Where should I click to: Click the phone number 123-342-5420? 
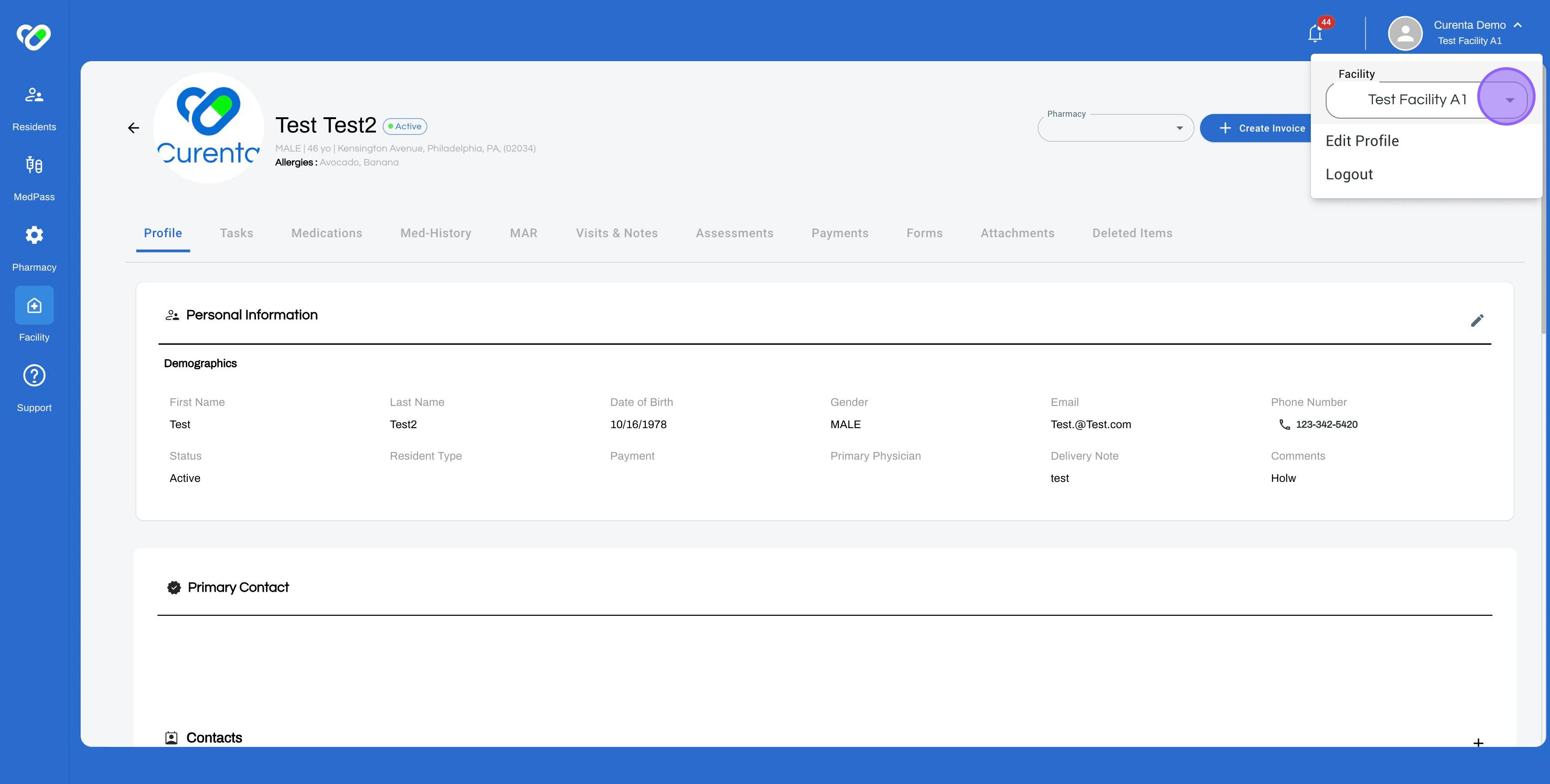[x=1327, y=425]
